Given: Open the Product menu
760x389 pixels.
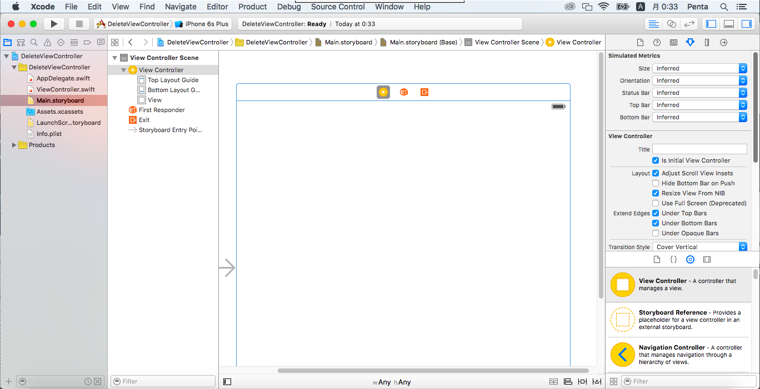Looking at the screenshot, I should 253,7.
